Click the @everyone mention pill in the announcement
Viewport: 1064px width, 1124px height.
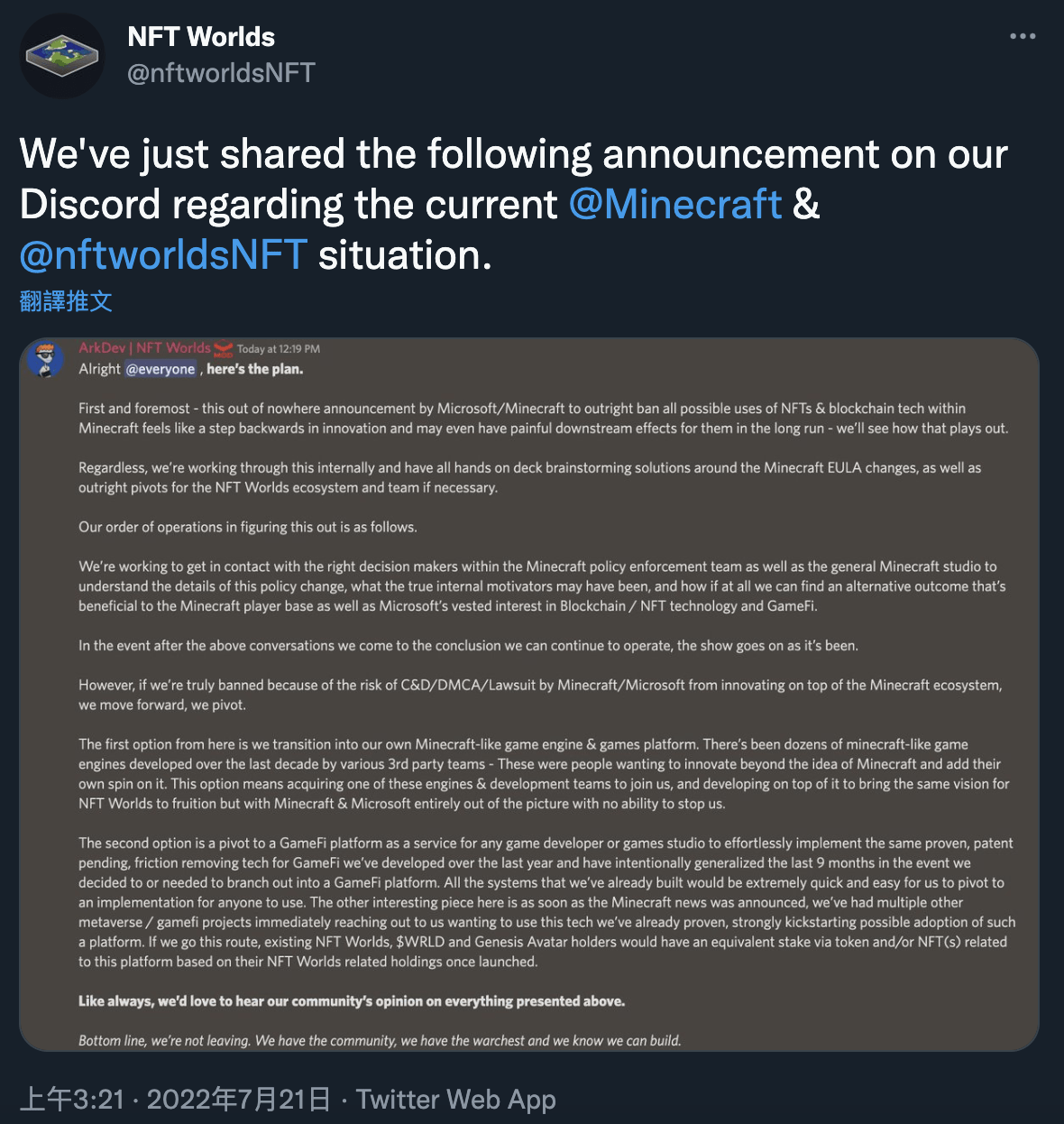(x=161, y=369)
